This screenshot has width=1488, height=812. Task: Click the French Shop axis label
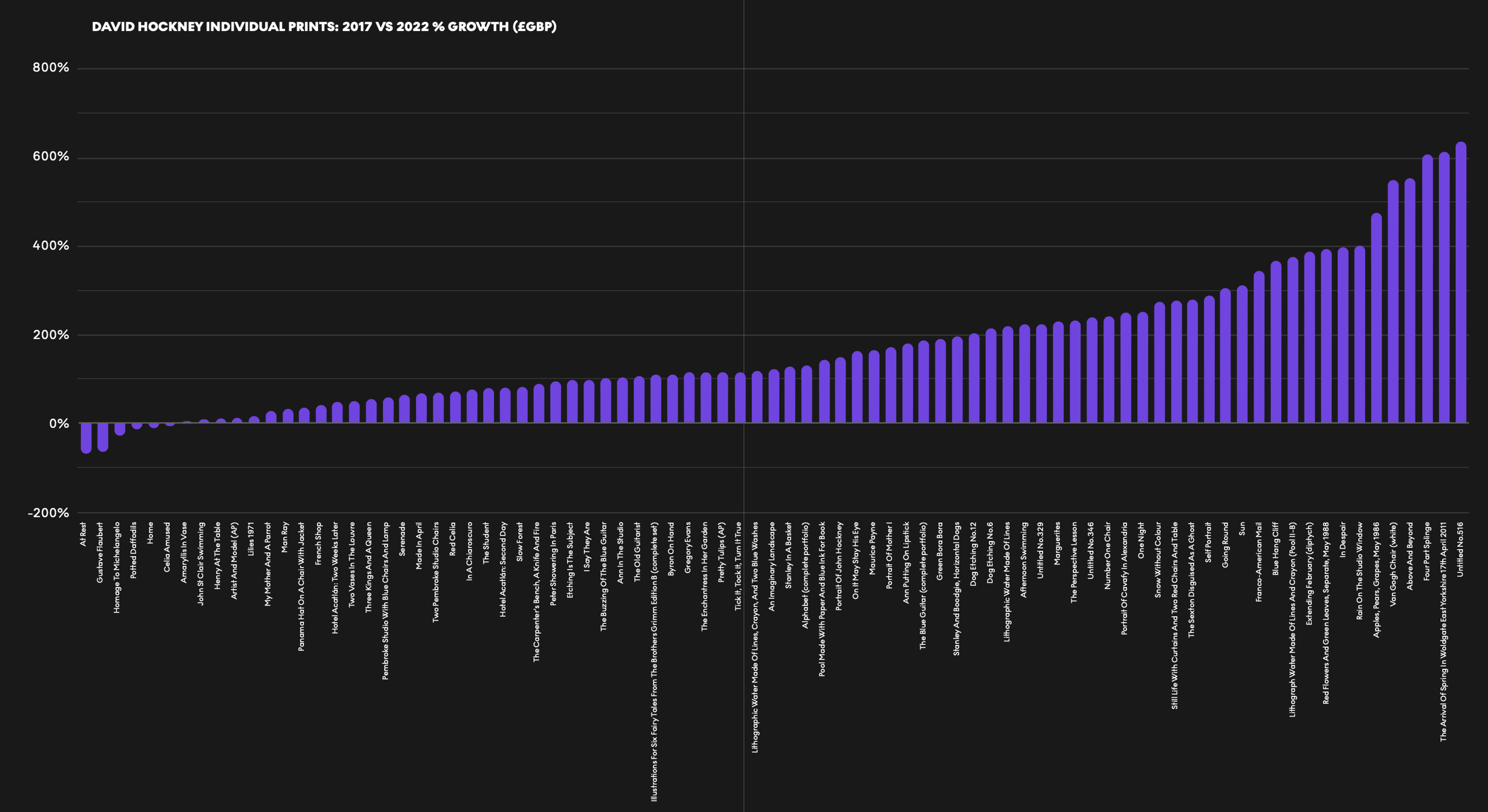[x=318, y=544]
